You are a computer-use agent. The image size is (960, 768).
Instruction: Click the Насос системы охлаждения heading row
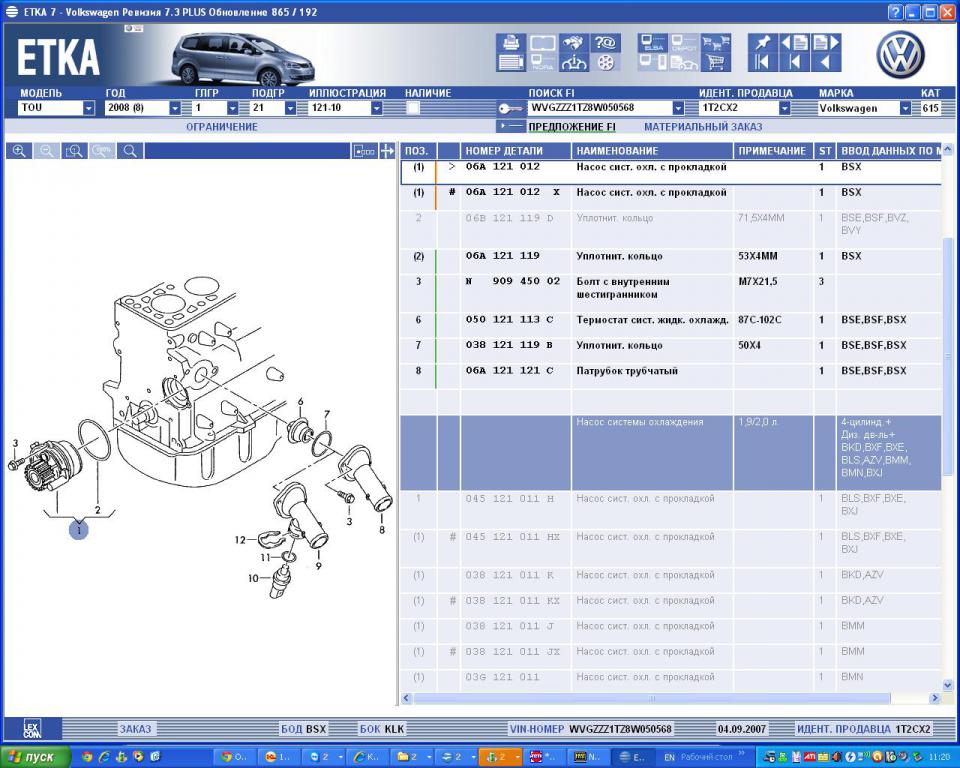coord(671,453)
